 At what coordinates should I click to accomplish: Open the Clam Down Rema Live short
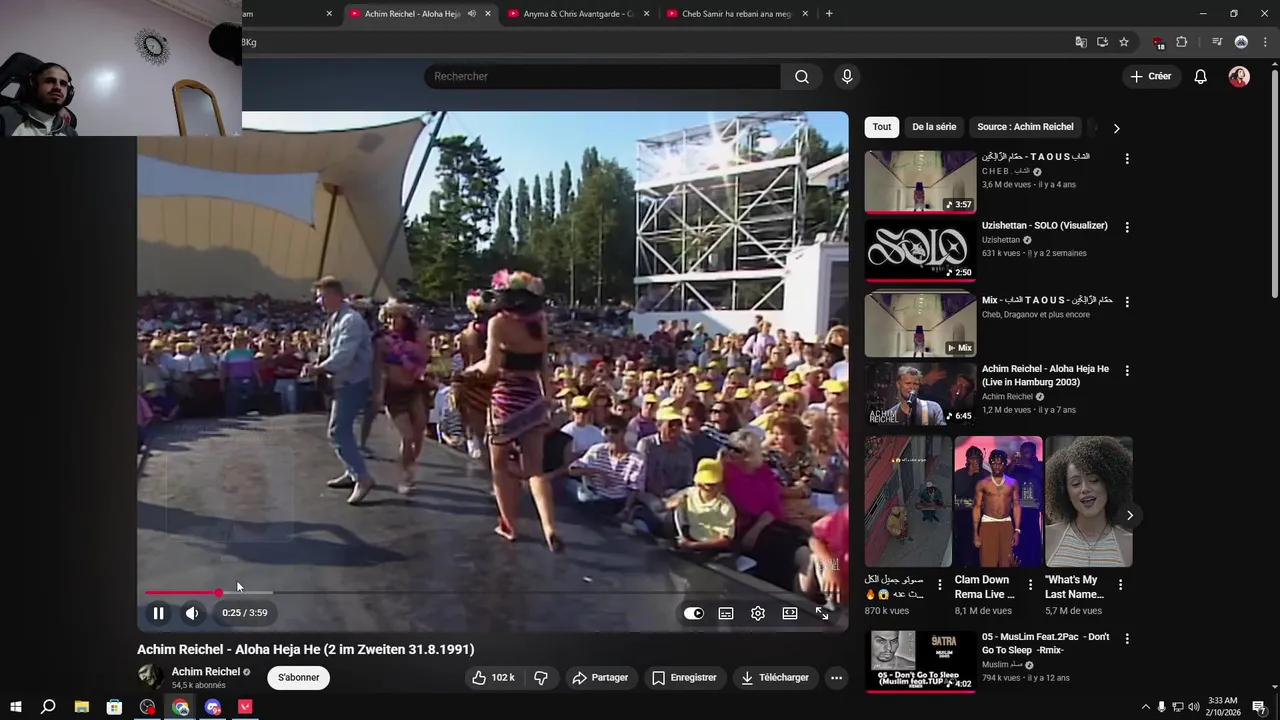click(x=998, y=502)
